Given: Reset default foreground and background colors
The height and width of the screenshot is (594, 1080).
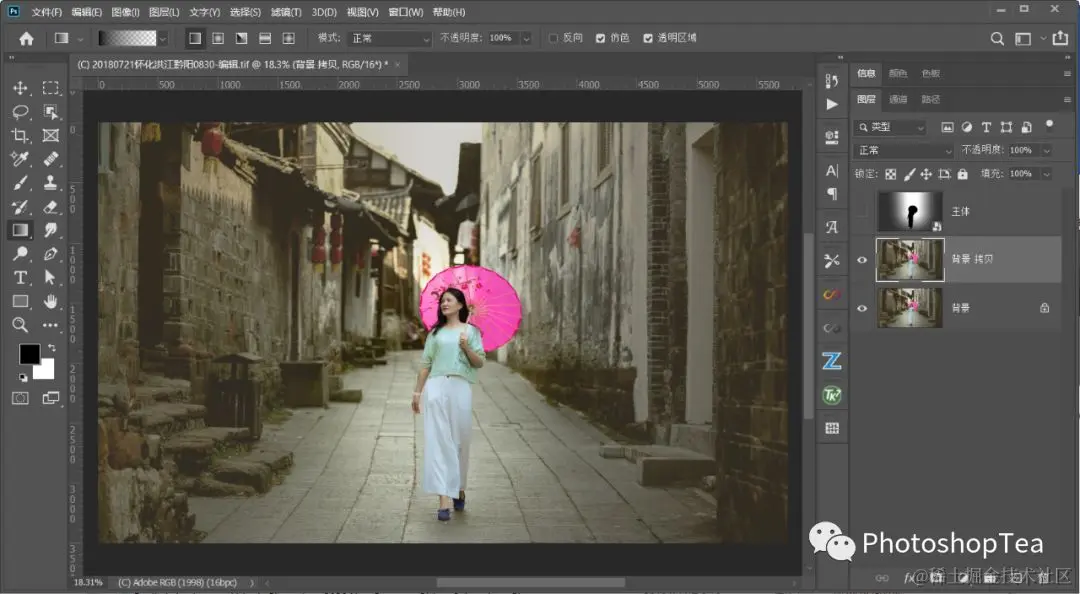Looking at the screenshot, I should point(23,377).
